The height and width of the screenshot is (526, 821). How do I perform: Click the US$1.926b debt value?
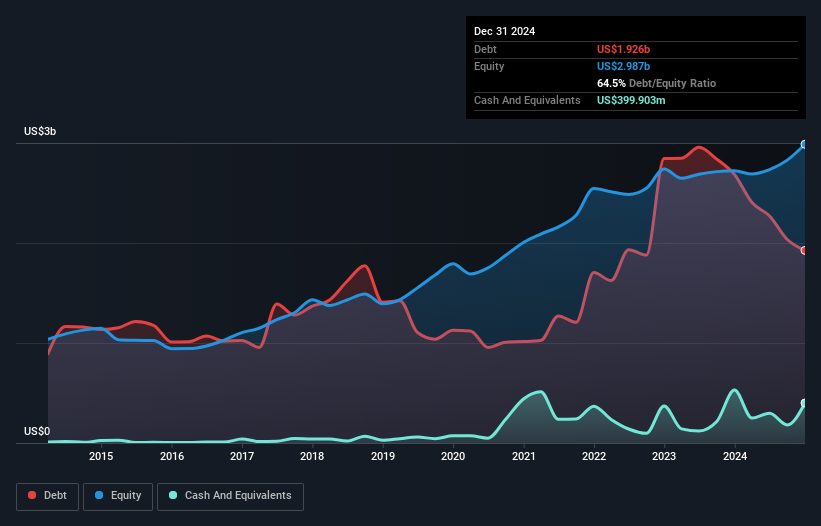pos(623,49)
